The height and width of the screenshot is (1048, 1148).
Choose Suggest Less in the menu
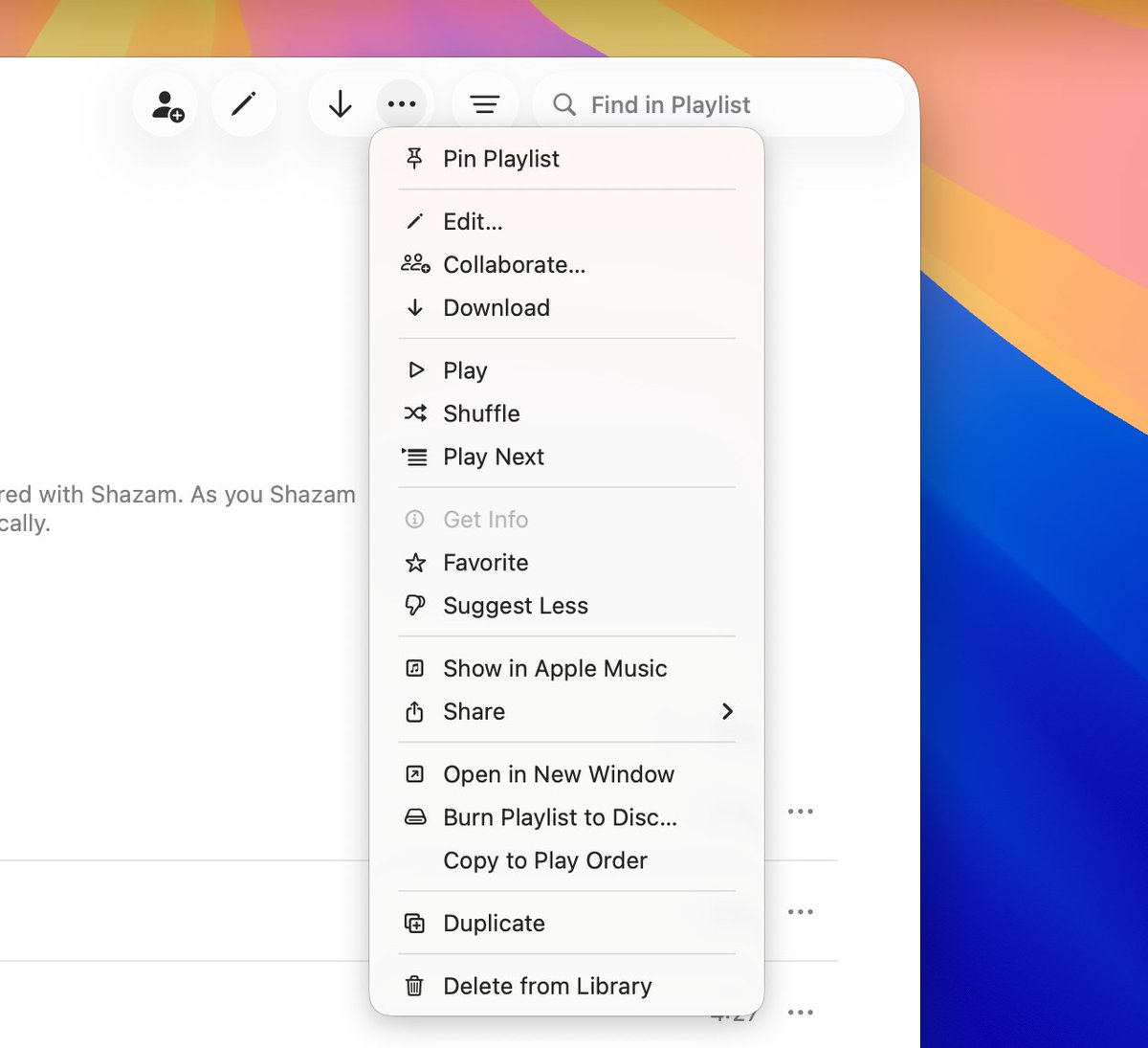566,606
